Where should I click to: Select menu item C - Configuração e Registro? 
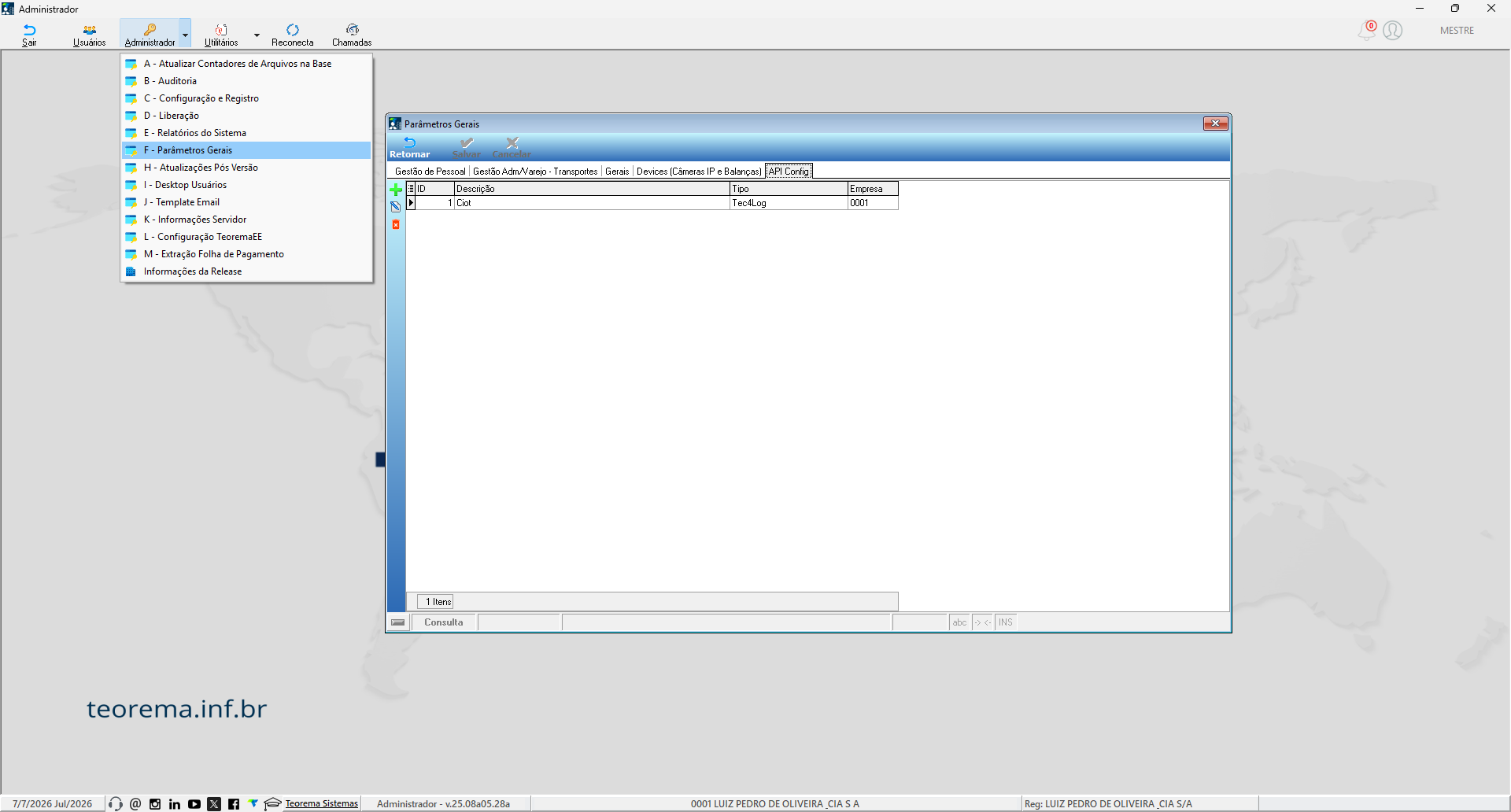point(246,98)
